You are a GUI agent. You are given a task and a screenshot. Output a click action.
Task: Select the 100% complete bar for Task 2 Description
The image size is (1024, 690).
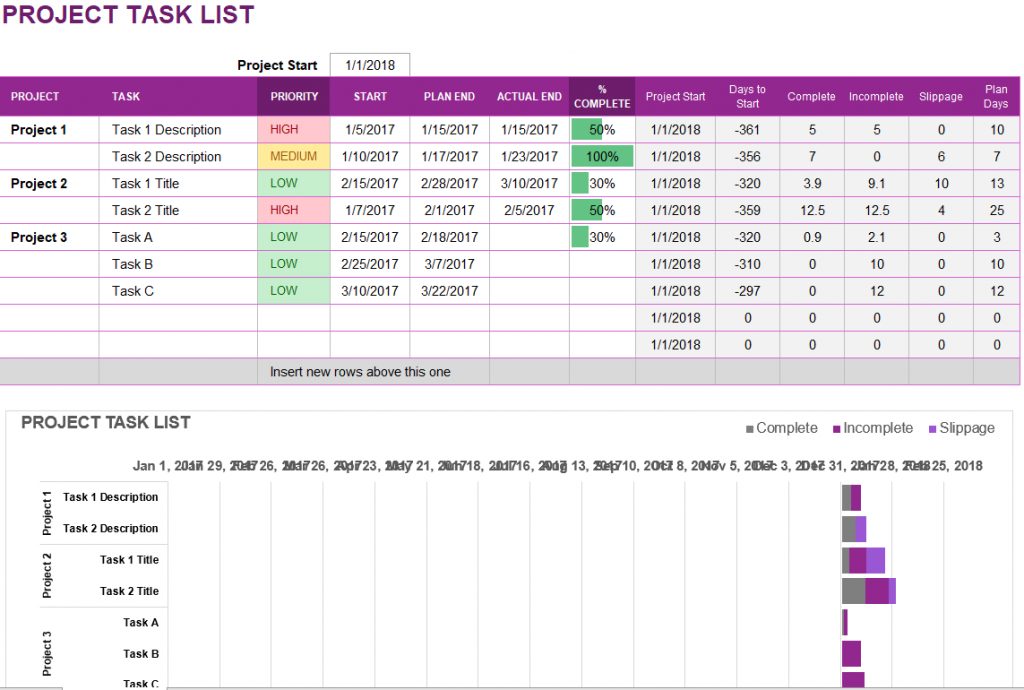(x=601, y=156)
